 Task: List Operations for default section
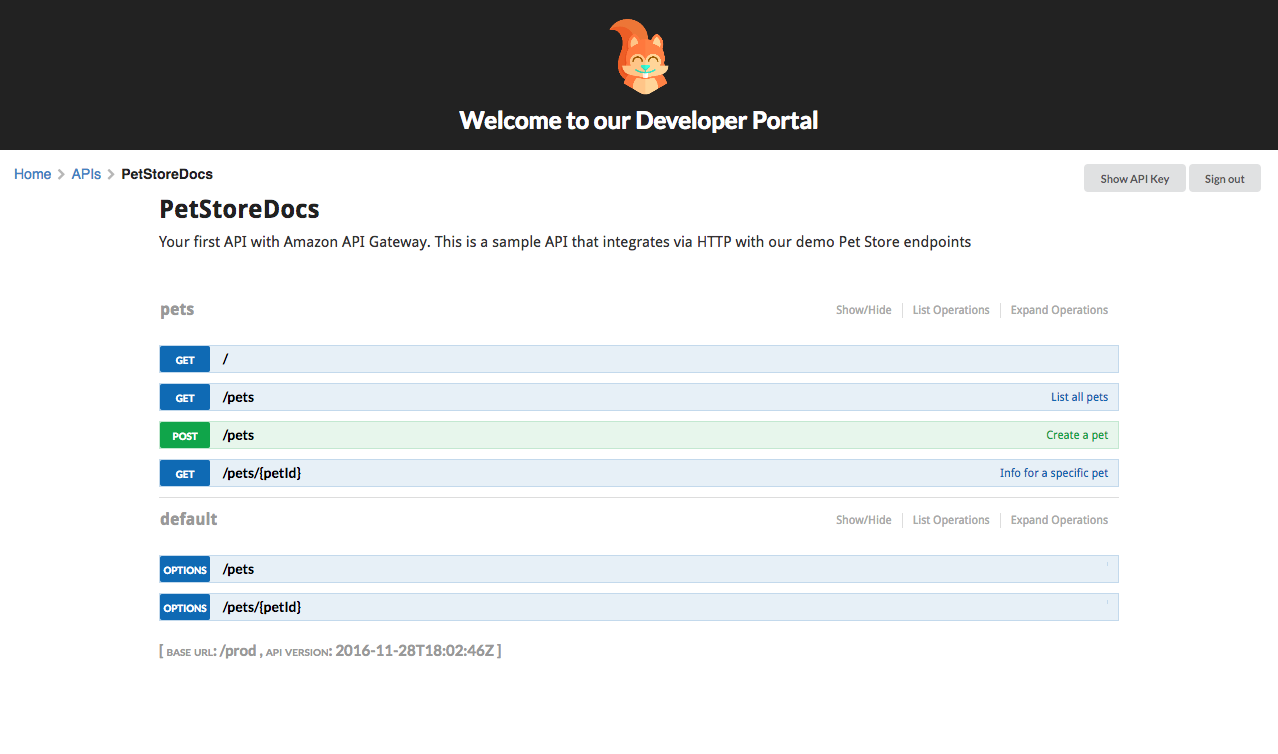coord(951,520)
